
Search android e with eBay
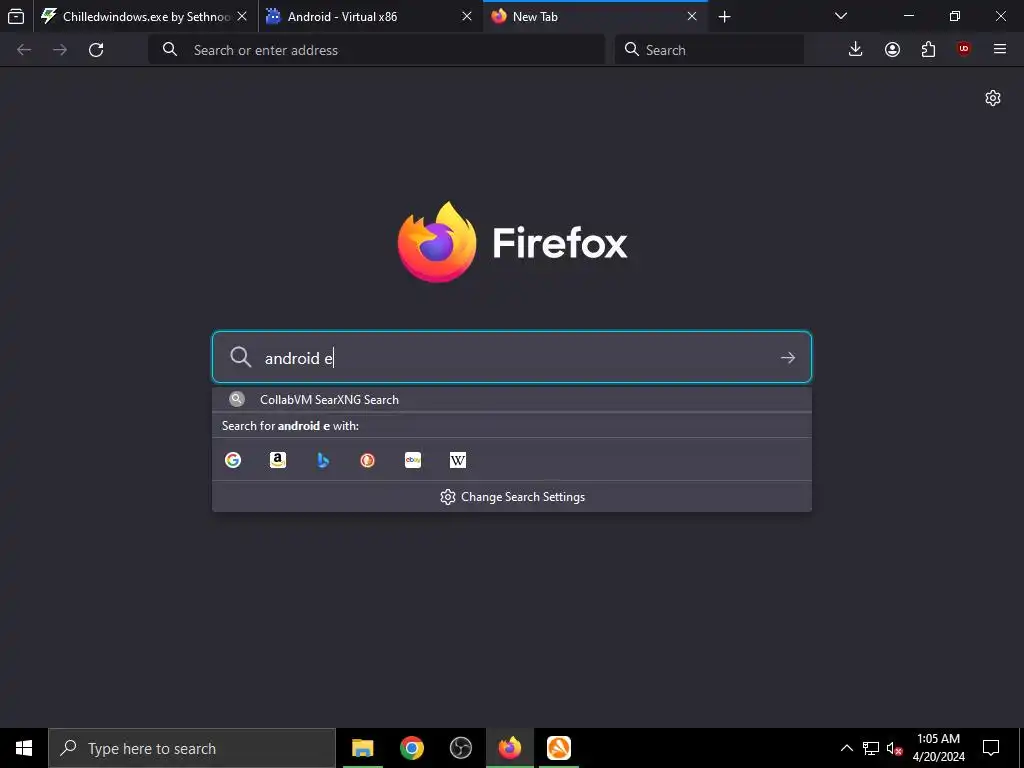(x=413, y=460)
